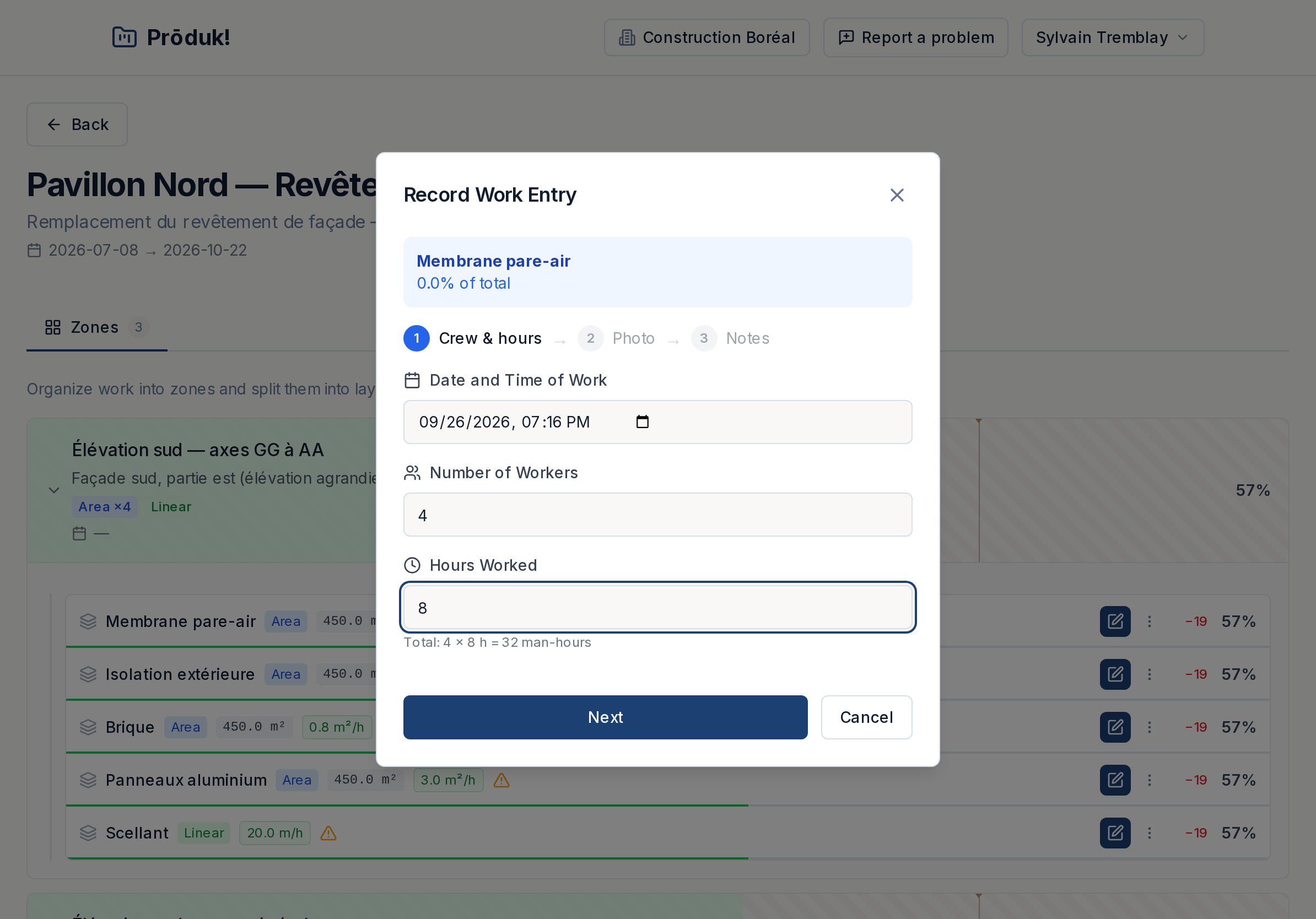This screenshot has height=919, width=1316.
Task: Cancel the work entry dialog
Action: (x=866, y=717)
